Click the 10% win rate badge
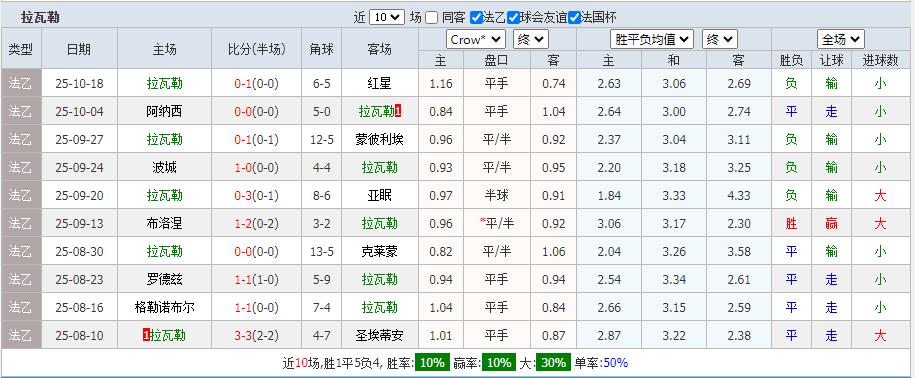This screenshot has height=378, width=915. click(x=432, y=363)
